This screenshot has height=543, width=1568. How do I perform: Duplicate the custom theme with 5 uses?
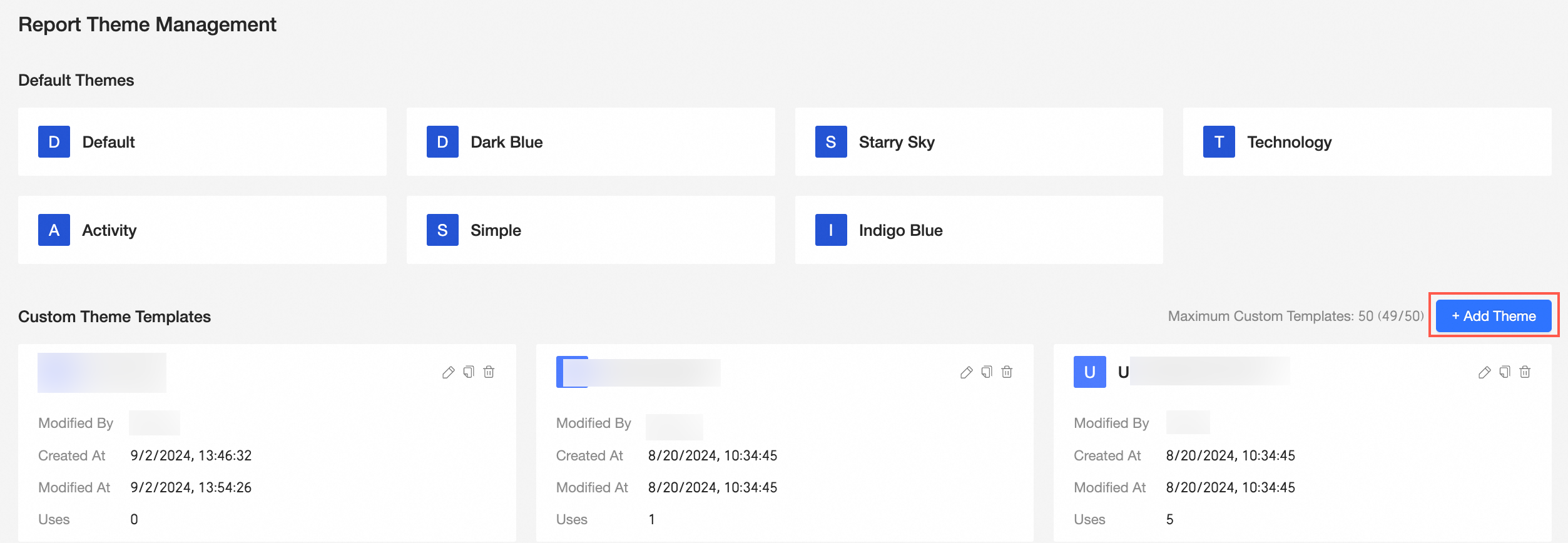1505,372
